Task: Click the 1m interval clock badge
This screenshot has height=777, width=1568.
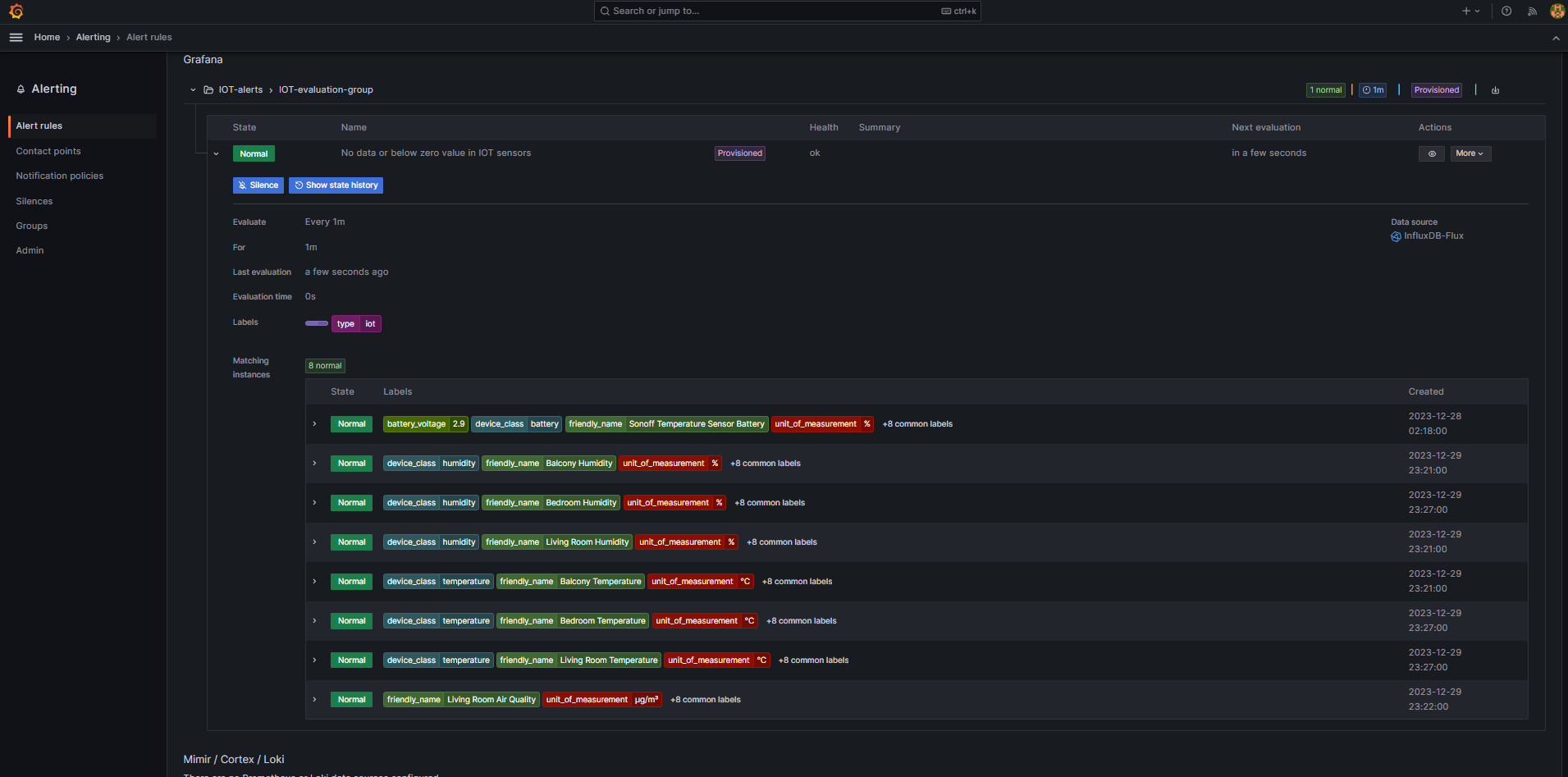Action: (x=1373, y=90)
